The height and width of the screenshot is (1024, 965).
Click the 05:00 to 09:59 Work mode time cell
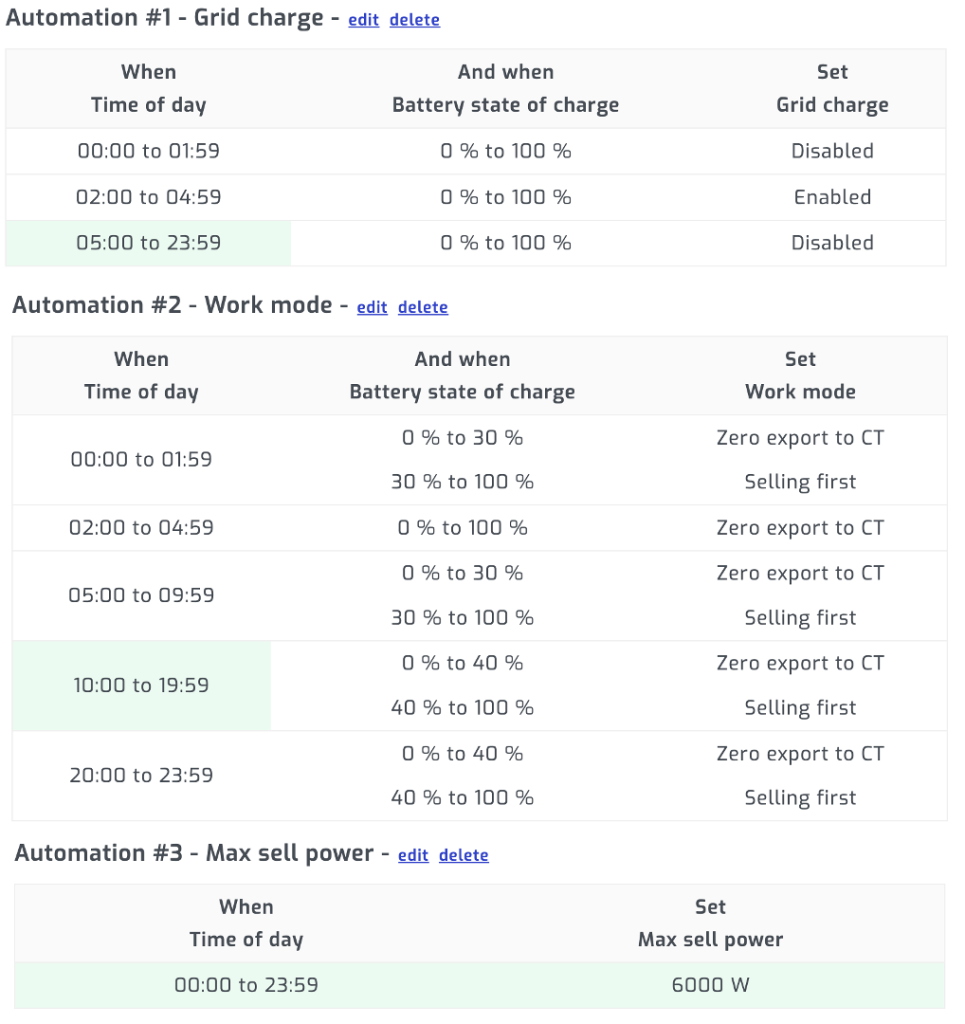tap(142, 595)
